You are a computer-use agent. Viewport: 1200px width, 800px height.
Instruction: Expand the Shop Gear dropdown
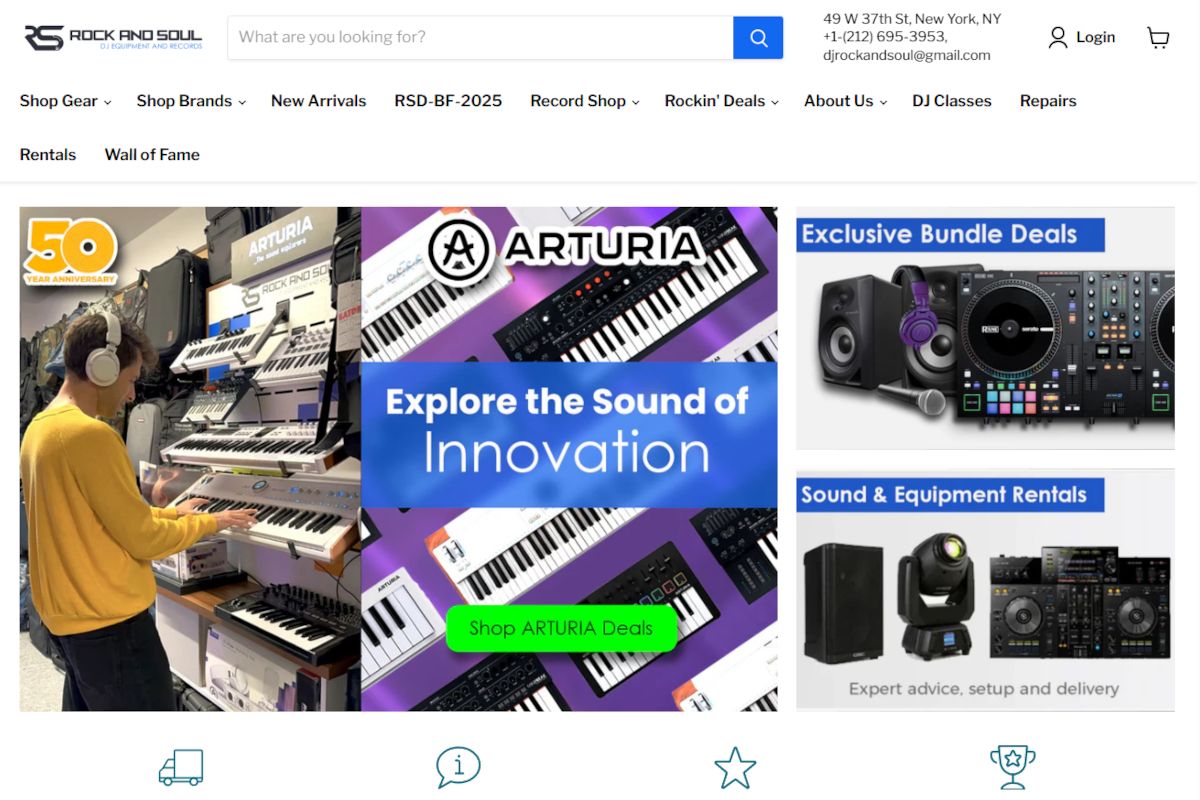[x=66, y=101]
